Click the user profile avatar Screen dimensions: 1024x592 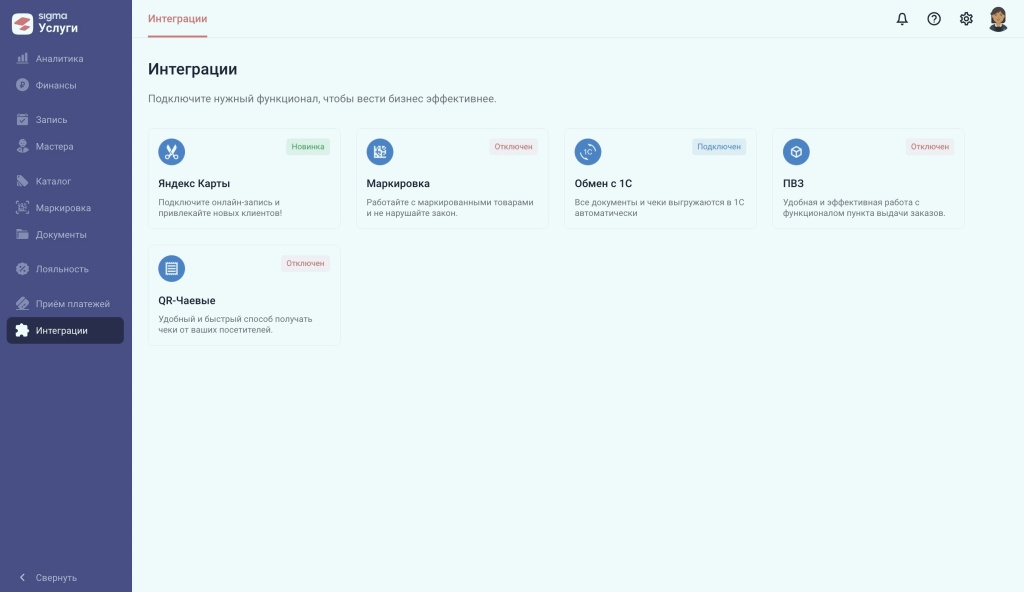[998, 19]
